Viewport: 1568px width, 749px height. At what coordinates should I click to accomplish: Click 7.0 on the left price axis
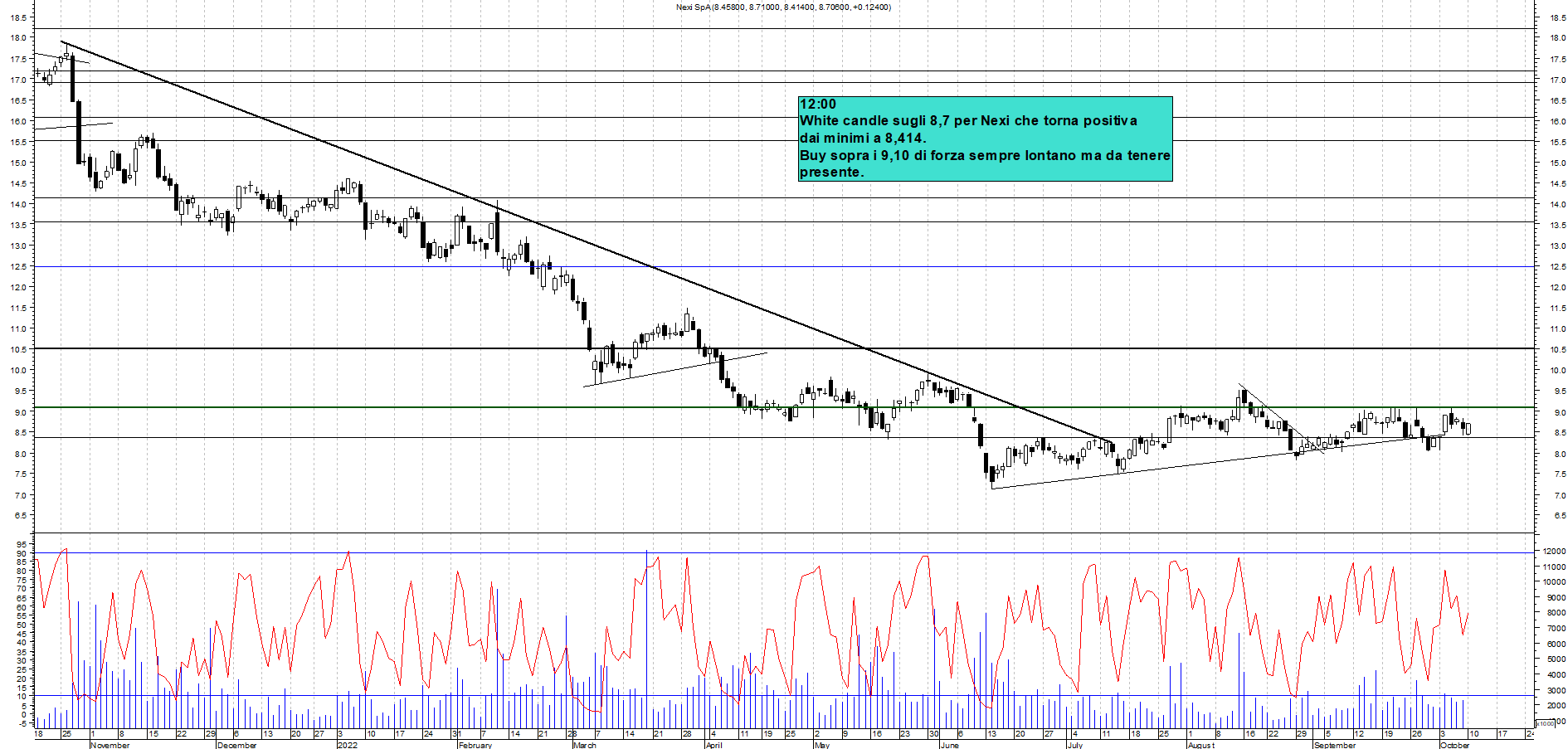pos(20,495)
